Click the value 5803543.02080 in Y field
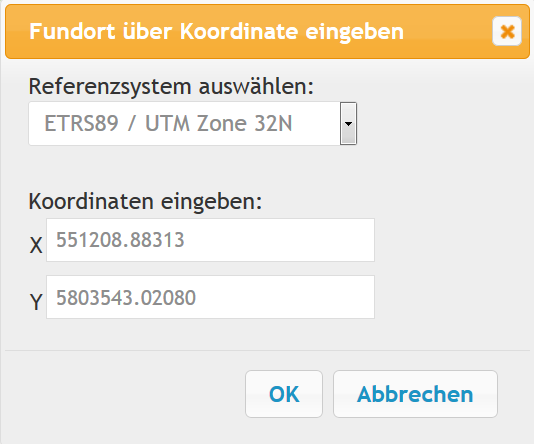The height and width of the screenshot is (444, 534). (x=126, y=298)
